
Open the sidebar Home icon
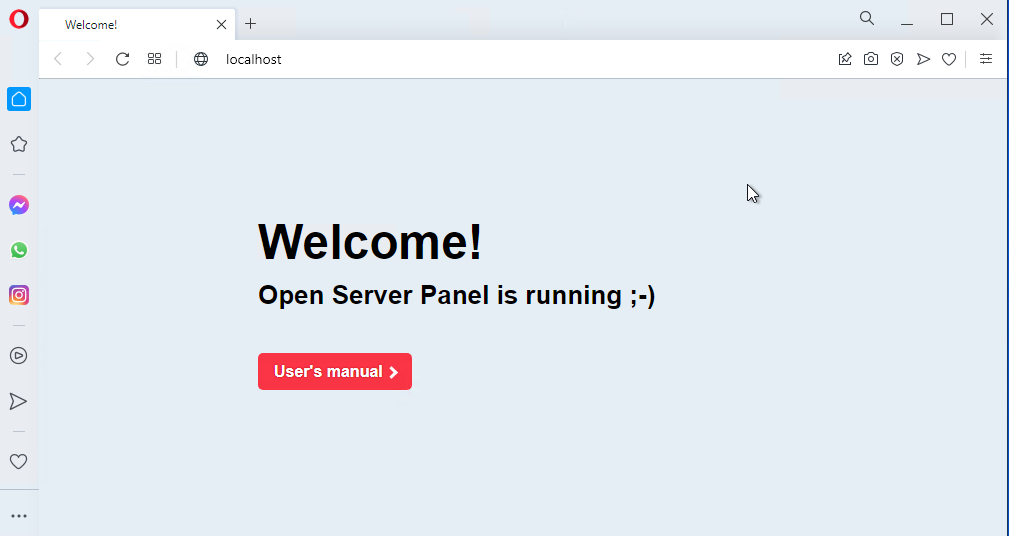tap(19, 99)
